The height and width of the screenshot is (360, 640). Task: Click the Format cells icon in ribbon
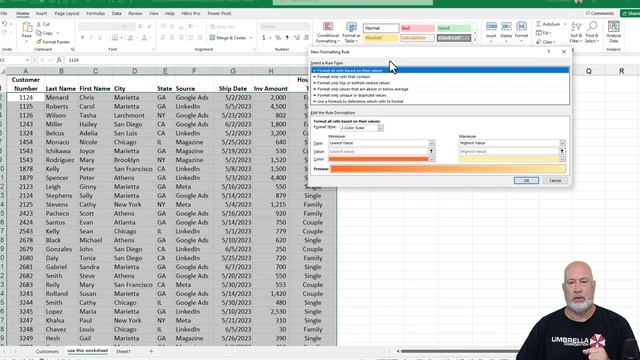(x=521, y=27)
